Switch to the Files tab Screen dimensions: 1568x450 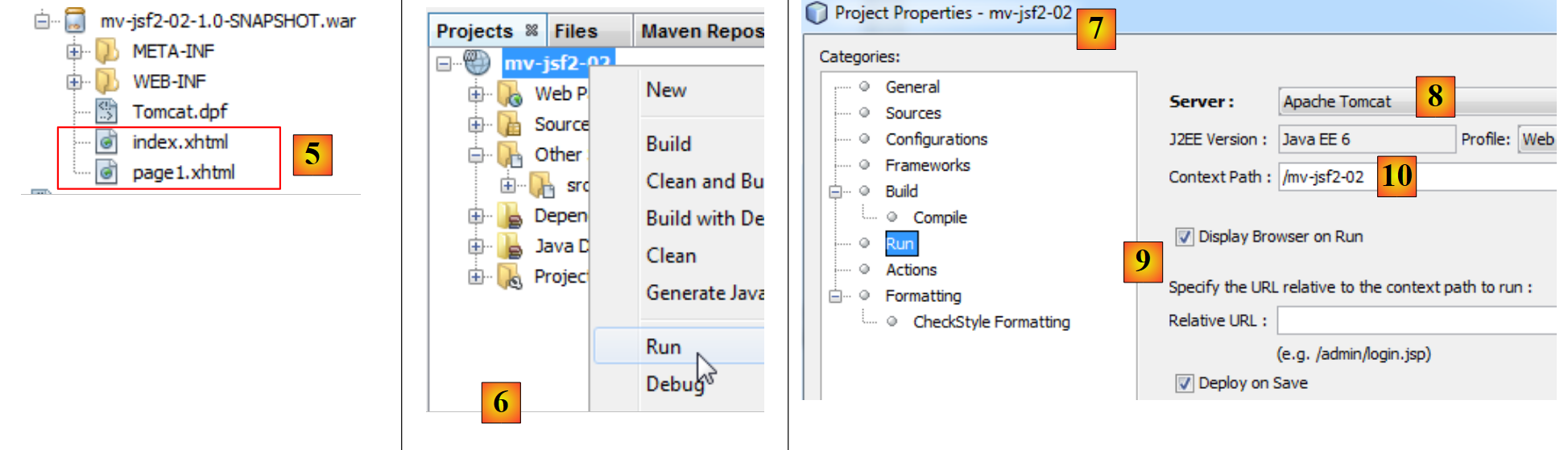(576, 31)
